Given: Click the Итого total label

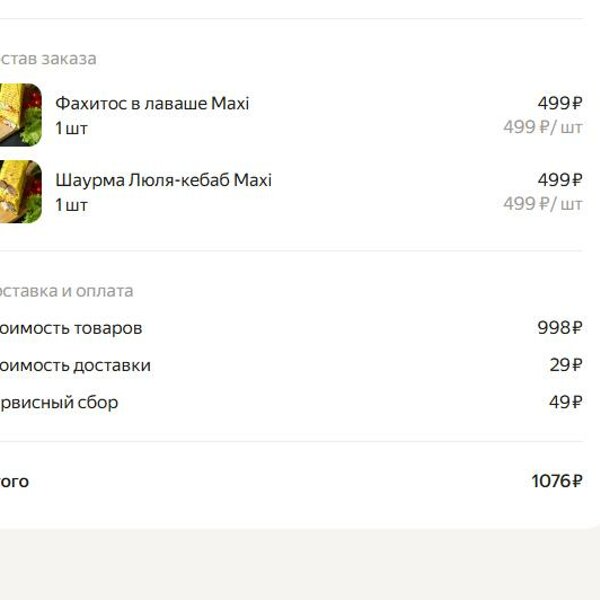Looking at the screenshot, I should (15, 481).
